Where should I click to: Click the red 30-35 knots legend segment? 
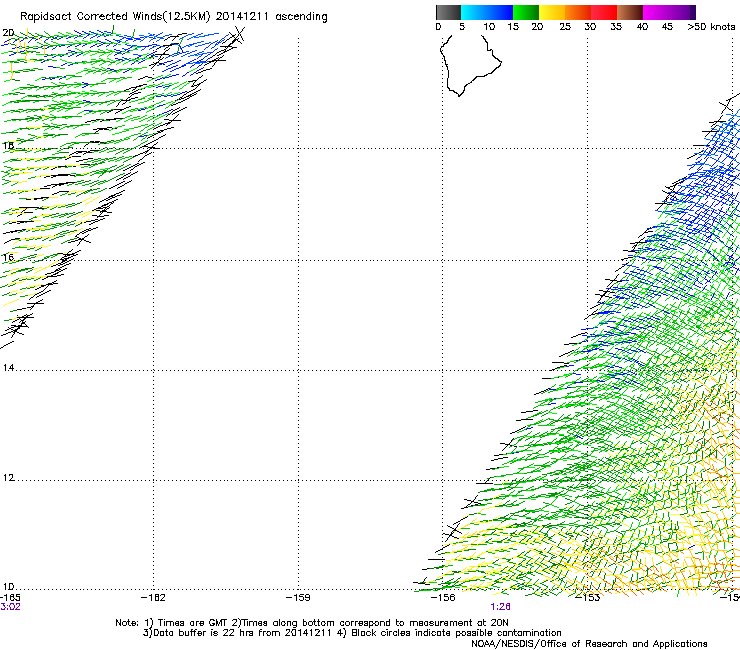[604, 12]
